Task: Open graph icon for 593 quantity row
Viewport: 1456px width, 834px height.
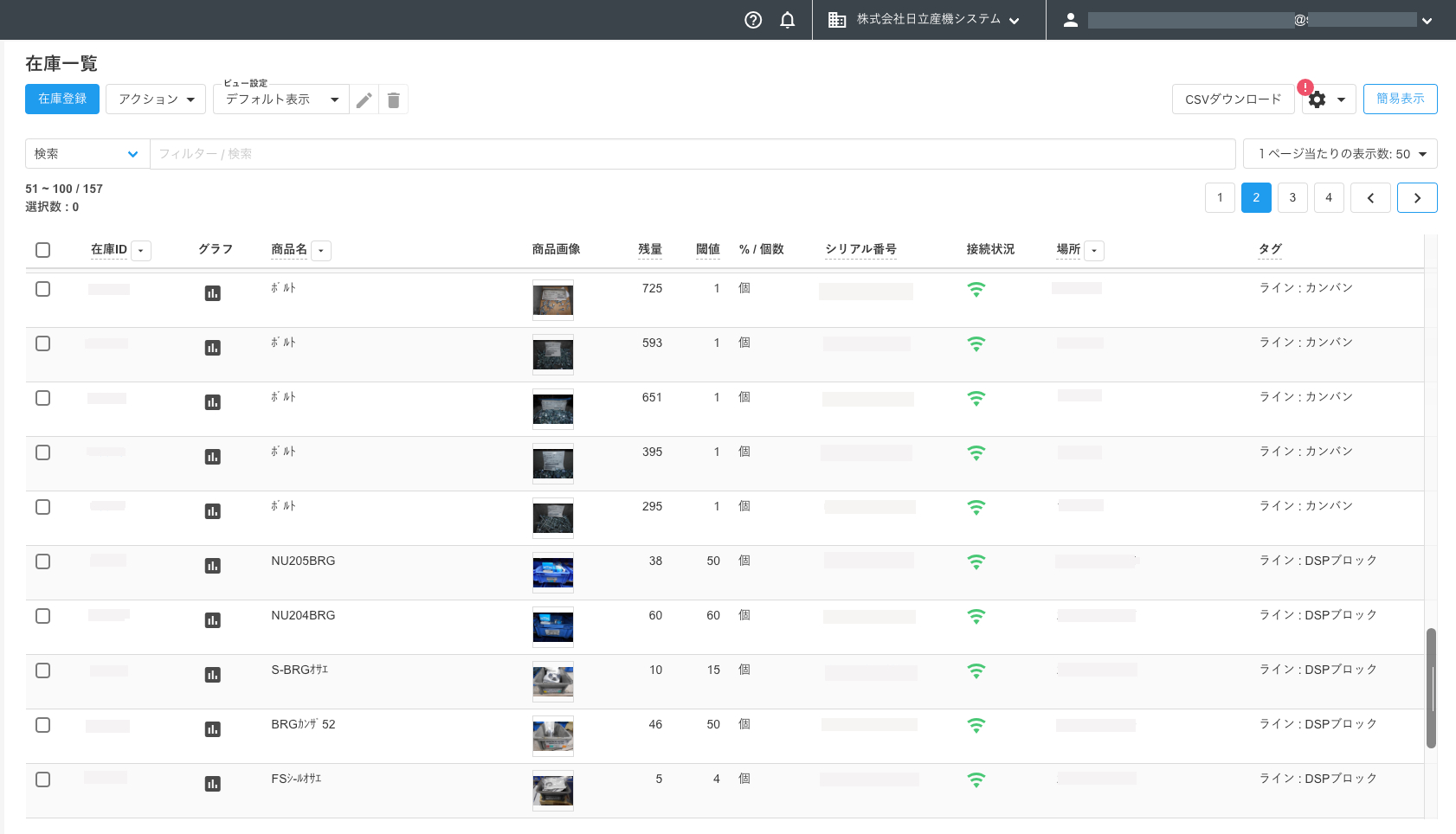Action: pos(212,348)
